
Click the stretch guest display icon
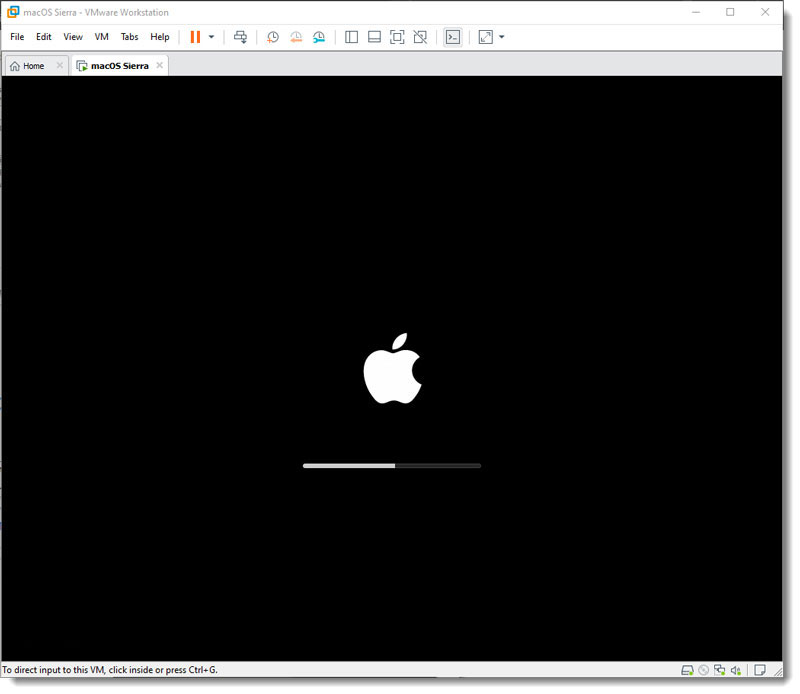tap(486, 37)
